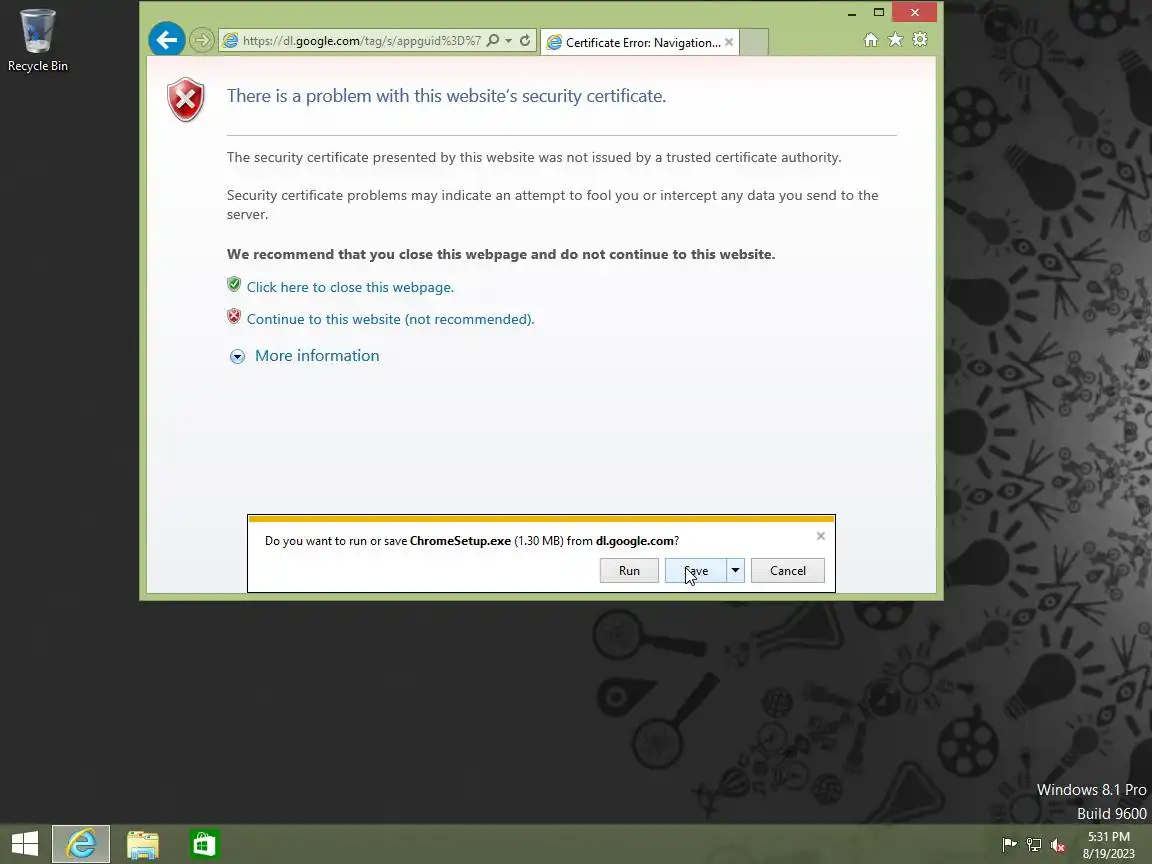Dismiss the download notification bar
This screenshot has width=1152, height=864.
click(821, 536)
